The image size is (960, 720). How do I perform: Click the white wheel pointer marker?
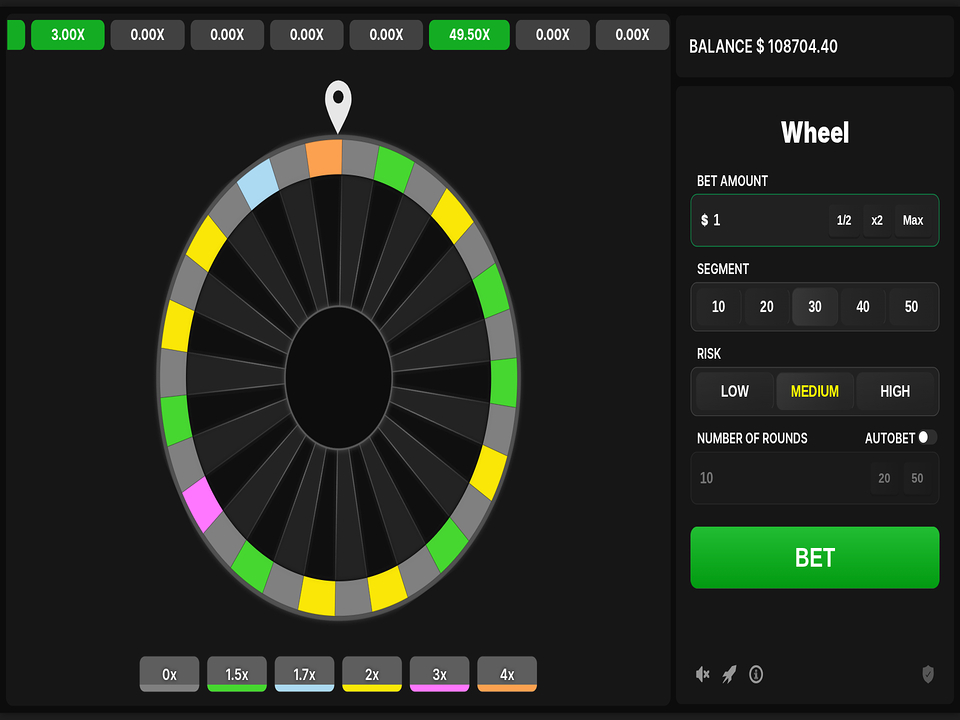click(x=339, y=105)
